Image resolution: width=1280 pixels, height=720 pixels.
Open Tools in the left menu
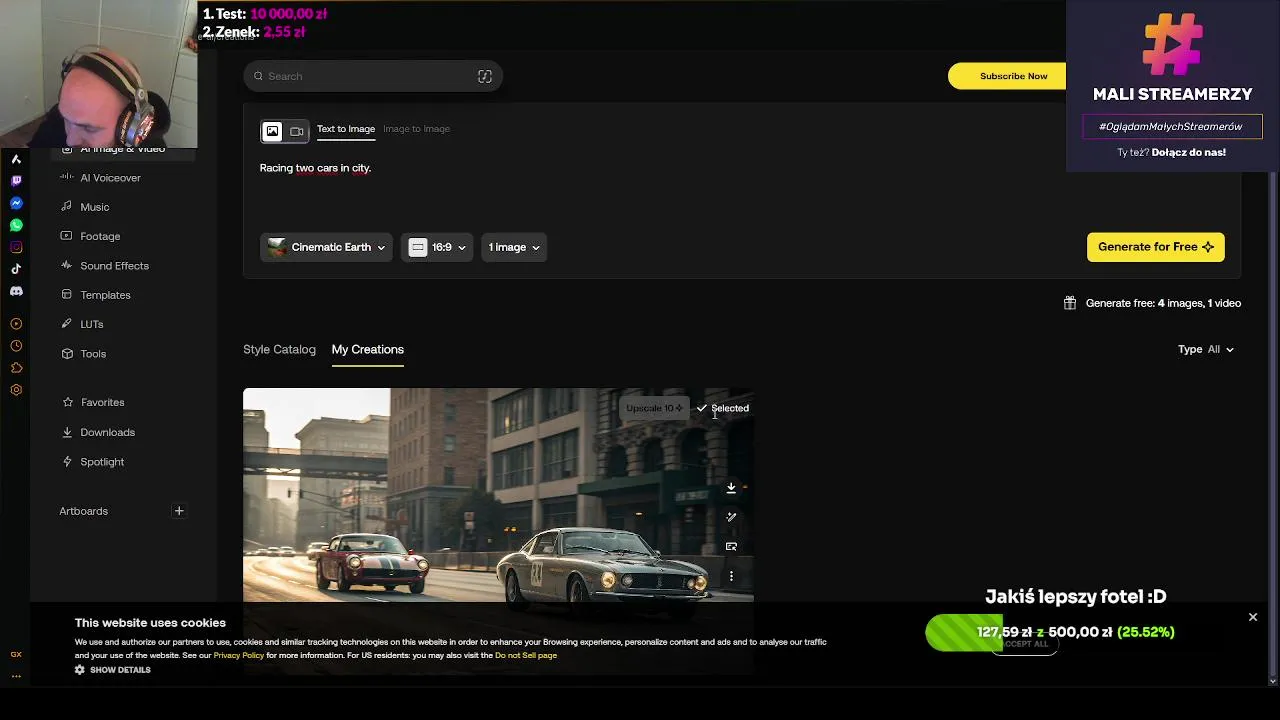[93, 354]
